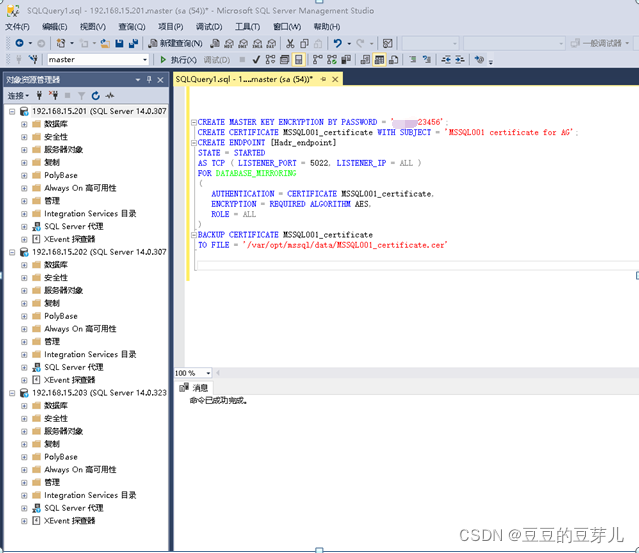This screenshot has height=553, width=639.
Task: Open the activity monitor icon
Action: pos(388,43)
